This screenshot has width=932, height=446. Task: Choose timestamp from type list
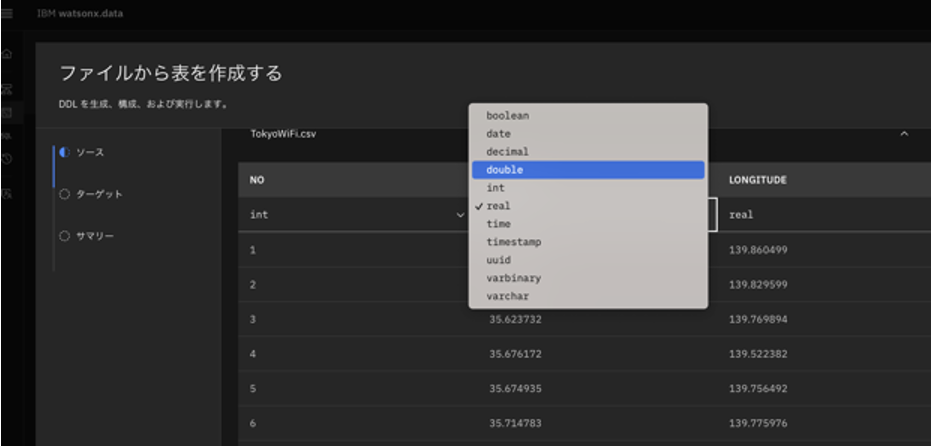(x=588, y=242)
